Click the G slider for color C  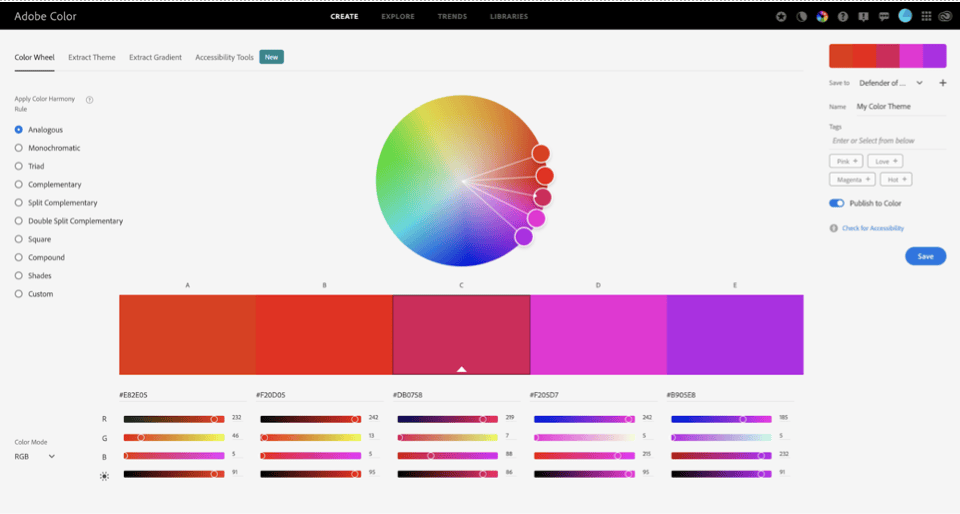pyautogui.click(x=448, y=438)
